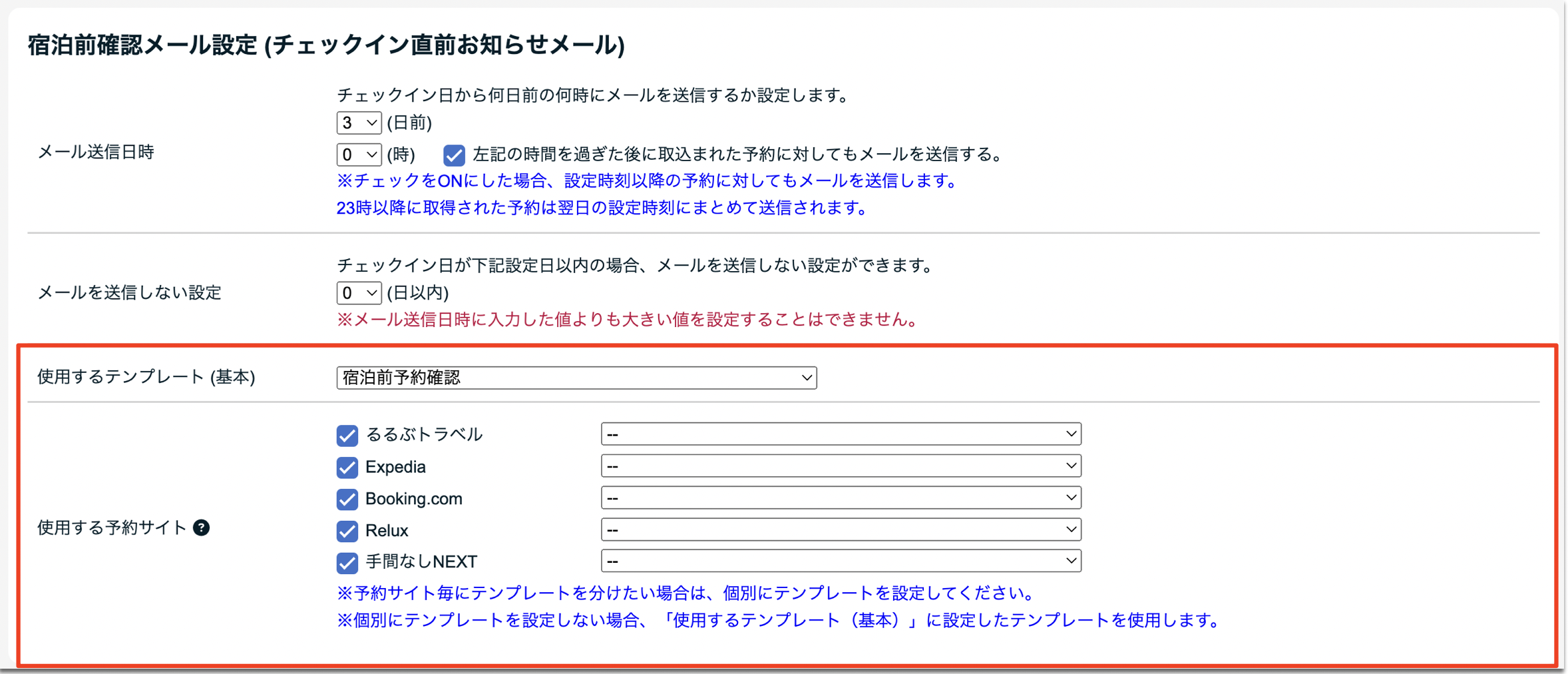Click the 宿泊前確認メール設定 page heading
The height and width of the screenshot is (674, 1568).
pos(326,45)
